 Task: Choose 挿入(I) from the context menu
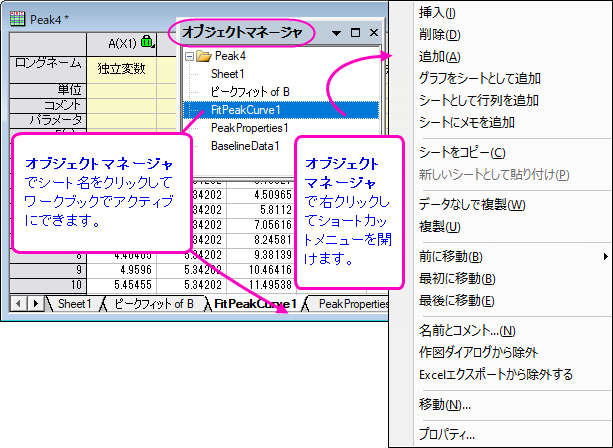(x=437, y=13)
